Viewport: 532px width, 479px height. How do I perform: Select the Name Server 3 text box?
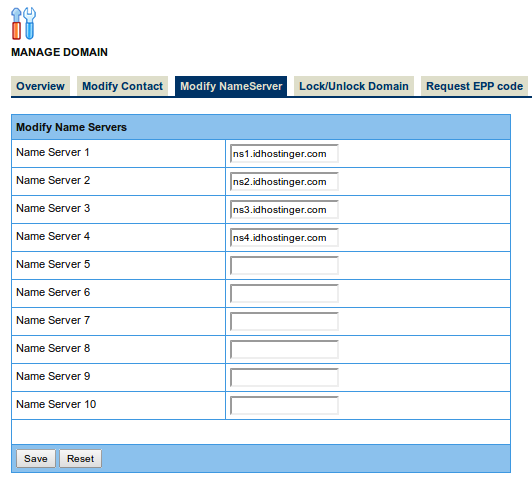coord(284,210)
